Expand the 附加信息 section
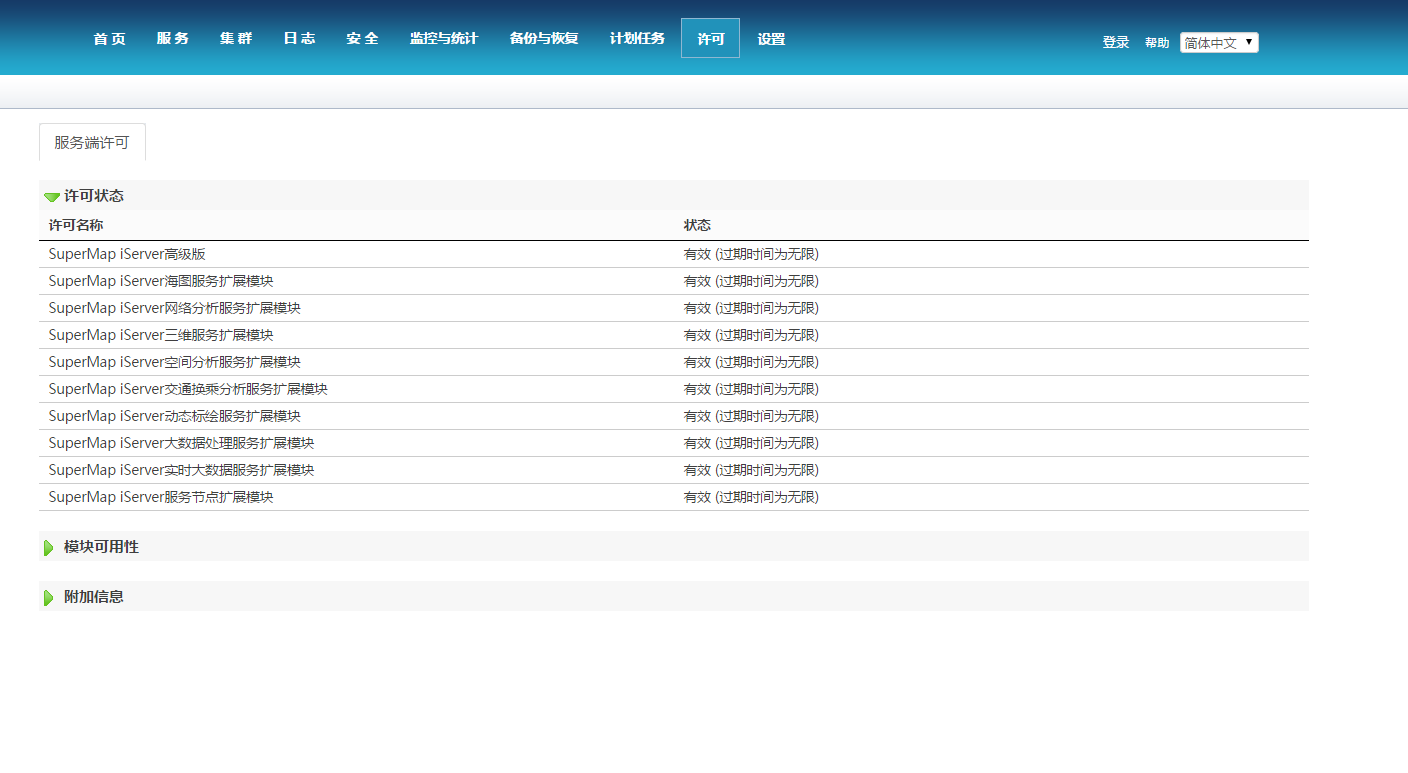 (49, 597)
